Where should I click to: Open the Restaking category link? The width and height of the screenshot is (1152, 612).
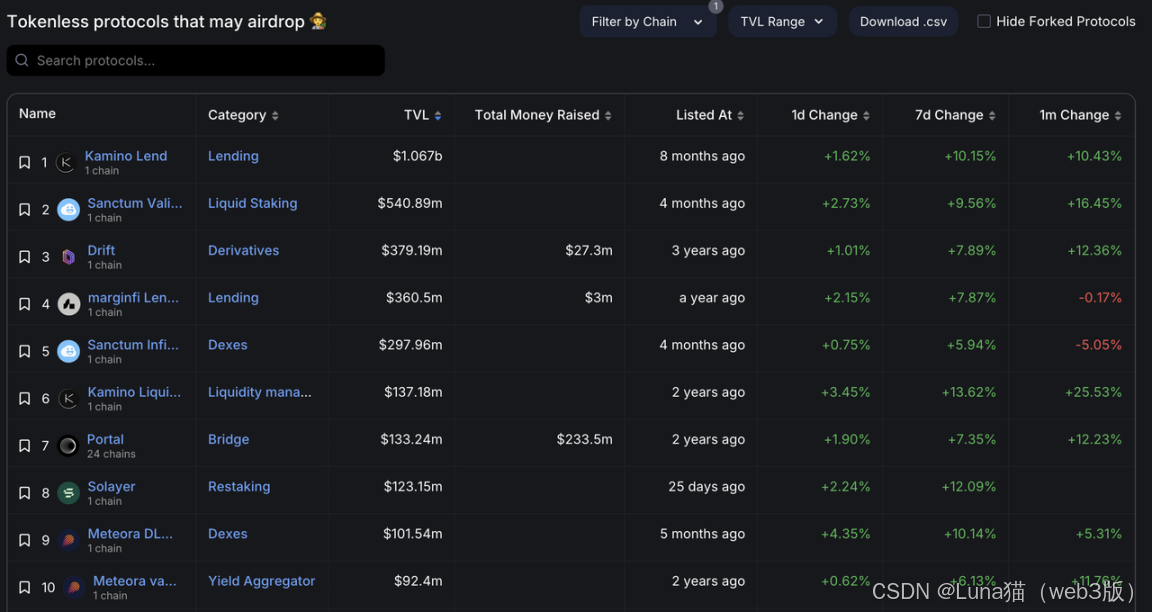tap(239, 486)
